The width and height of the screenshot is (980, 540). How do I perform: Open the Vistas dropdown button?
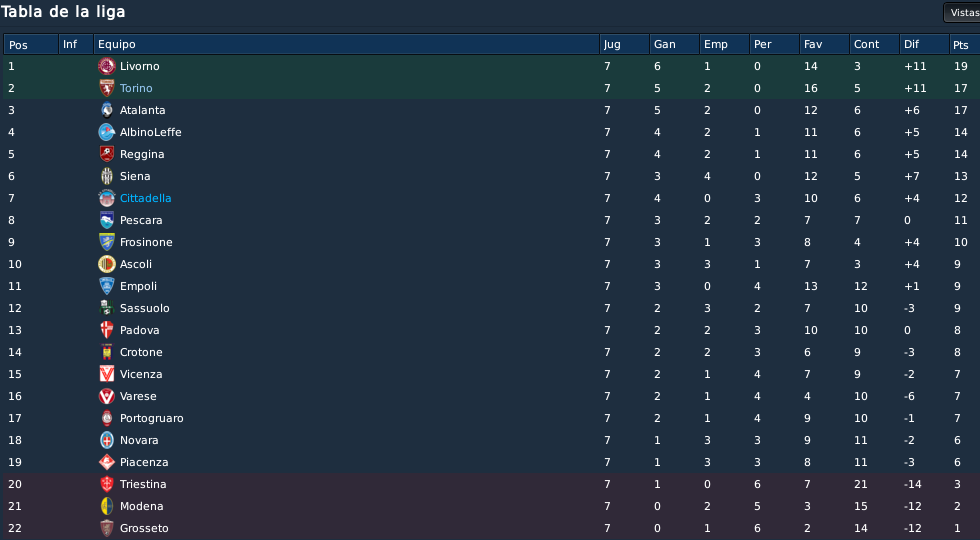pyautogui.click(x=962, y=12)
